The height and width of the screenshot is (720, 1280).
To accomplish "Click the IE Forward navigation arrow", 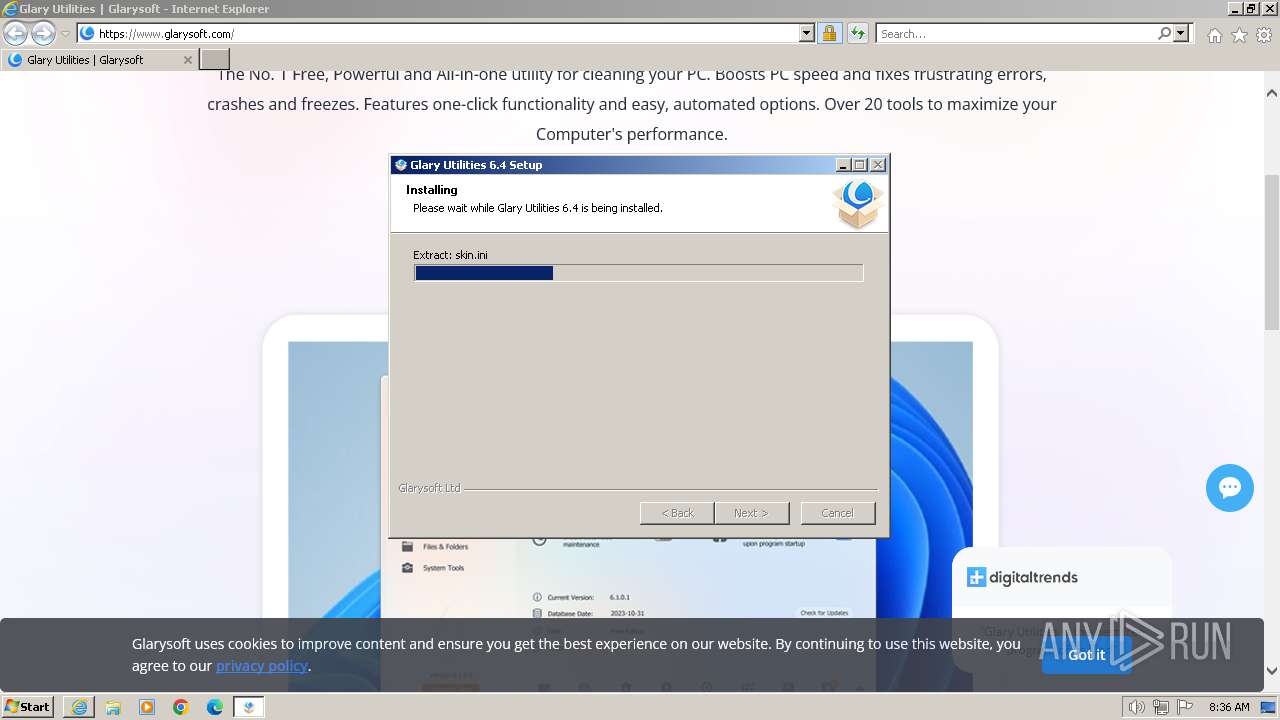I will pos(43,33).
